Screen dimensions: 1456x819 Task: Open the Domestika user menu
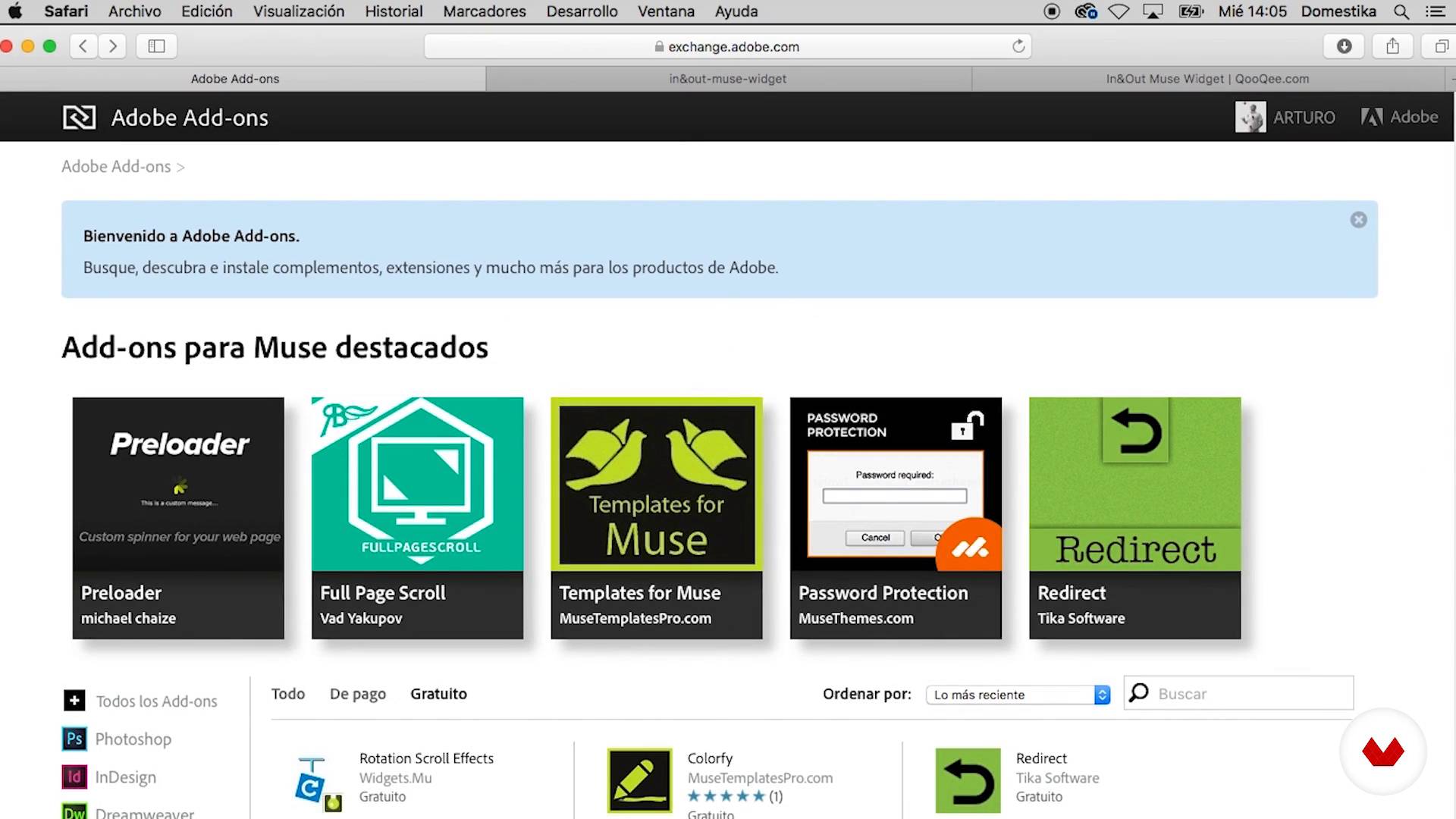coord(1338,11)
